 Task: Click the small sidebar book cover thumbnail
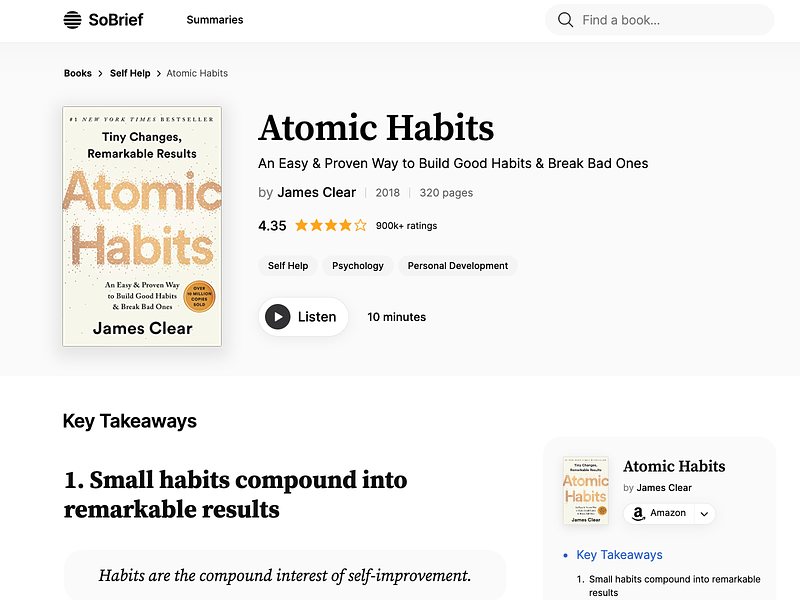(586, 491)
